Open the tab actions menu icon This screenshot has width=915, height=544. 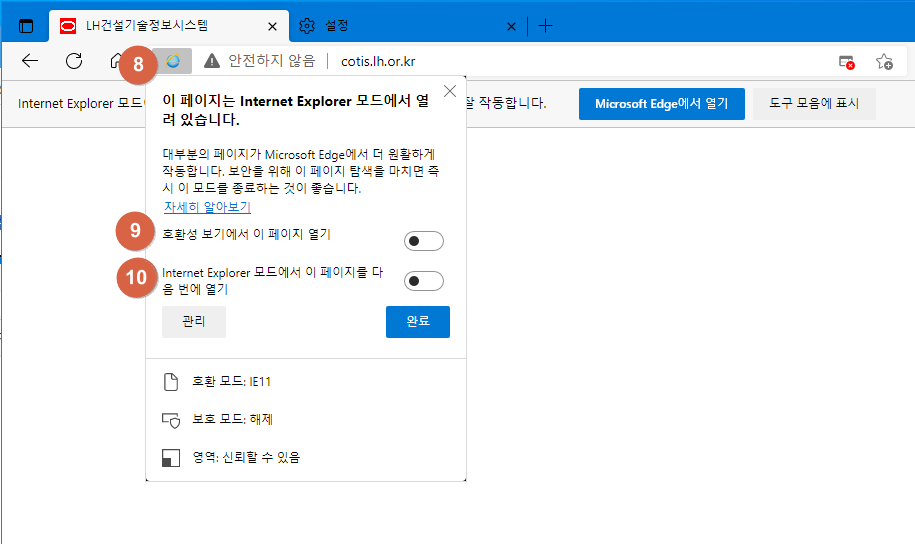coord(26,26)
